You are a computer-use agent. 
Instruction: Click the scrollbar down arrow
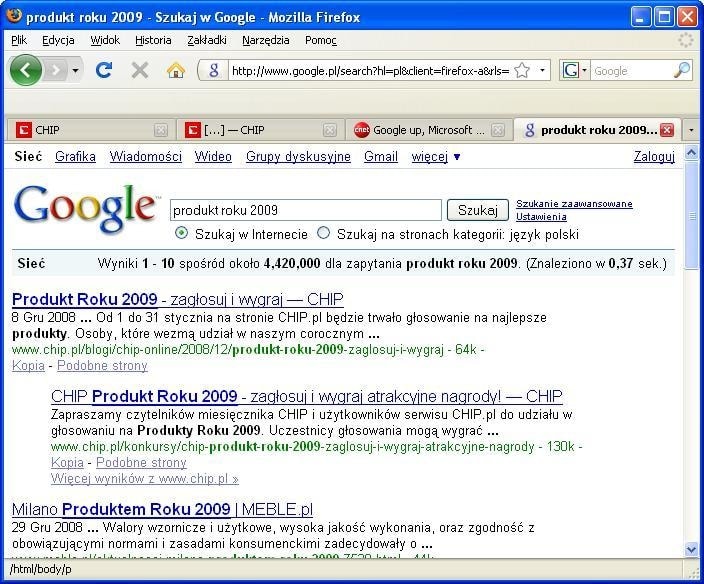click(691, 549)
